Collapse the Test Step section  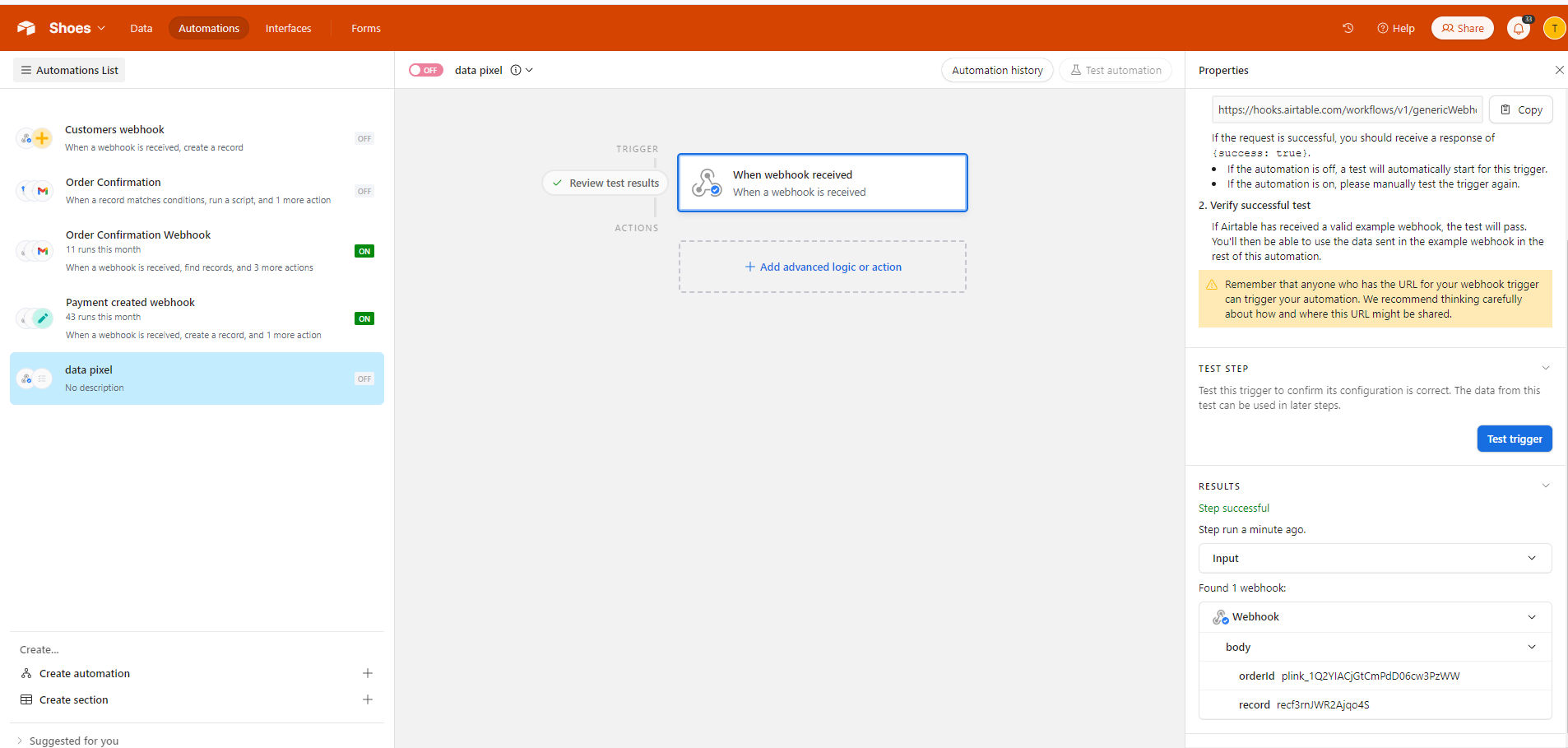click(1546, 368)
